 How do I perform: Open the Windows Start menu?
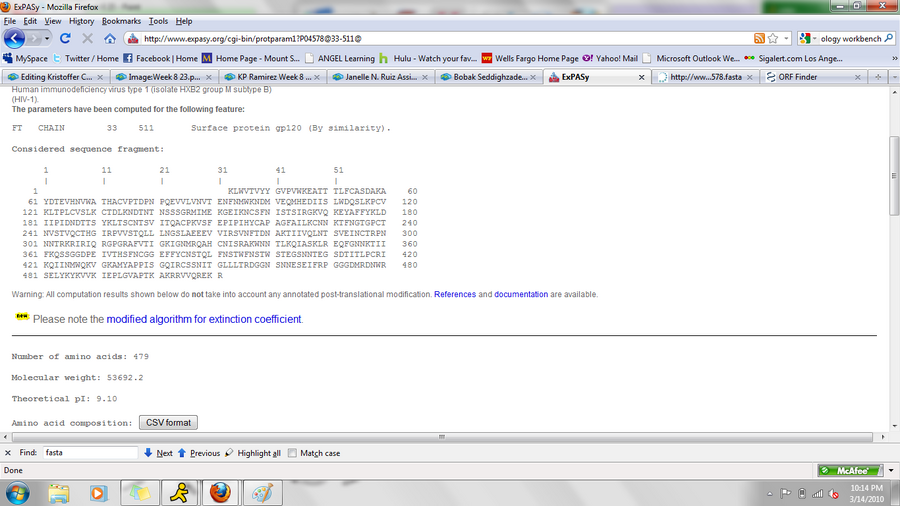pos(18,492)
